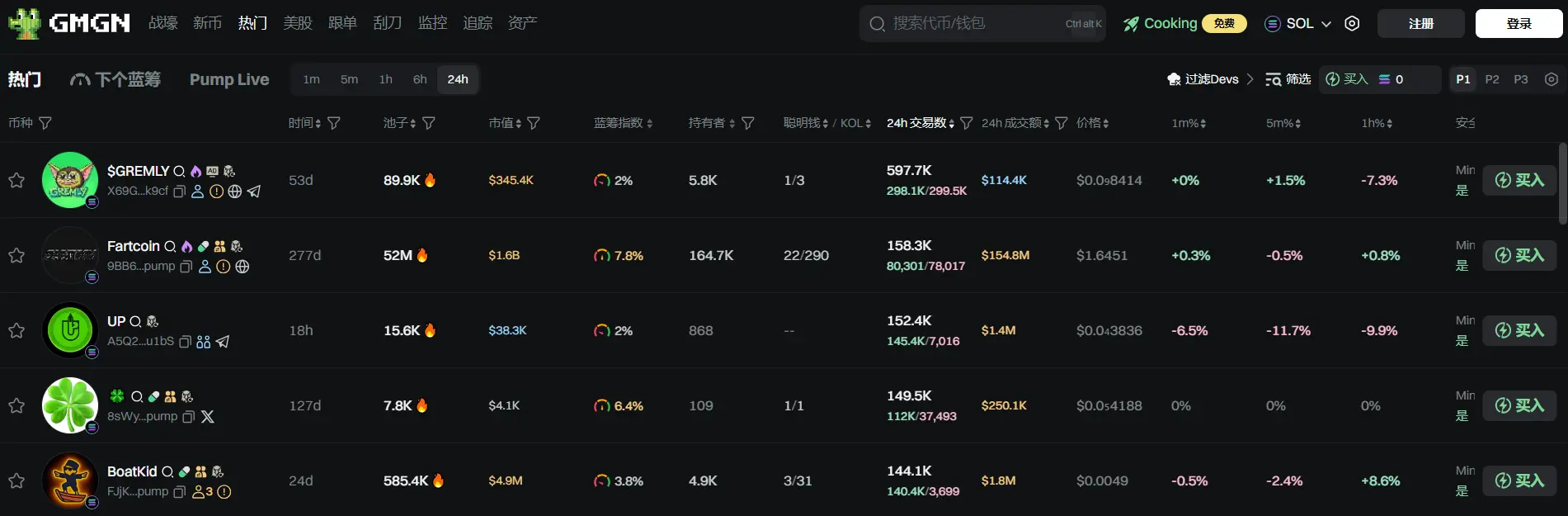Open 筛选 filter options
The image size is (1568, 516).
[1288, 79]
